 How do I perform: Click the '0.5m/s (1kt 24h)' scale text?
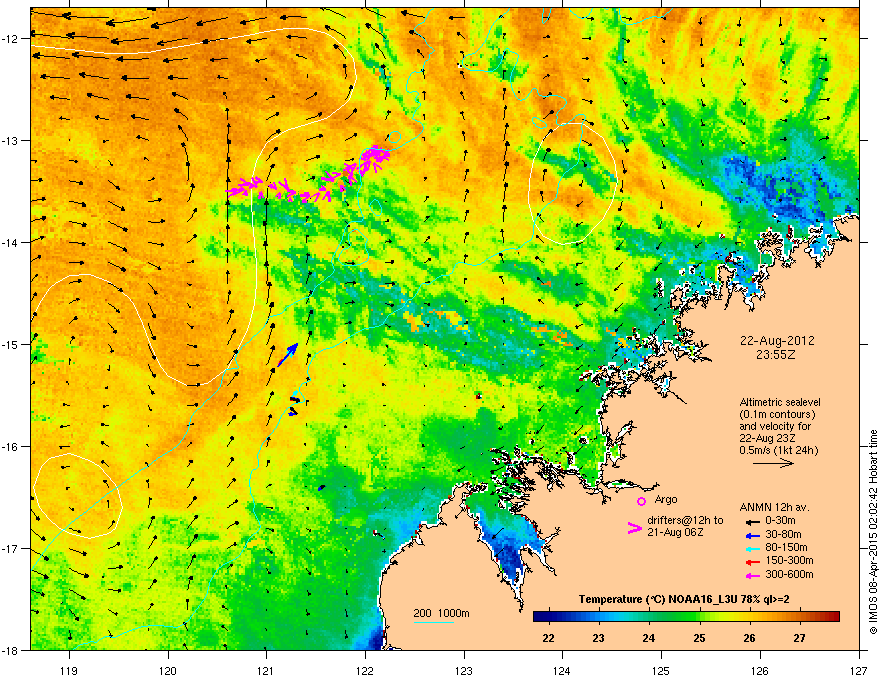[778, 450]
